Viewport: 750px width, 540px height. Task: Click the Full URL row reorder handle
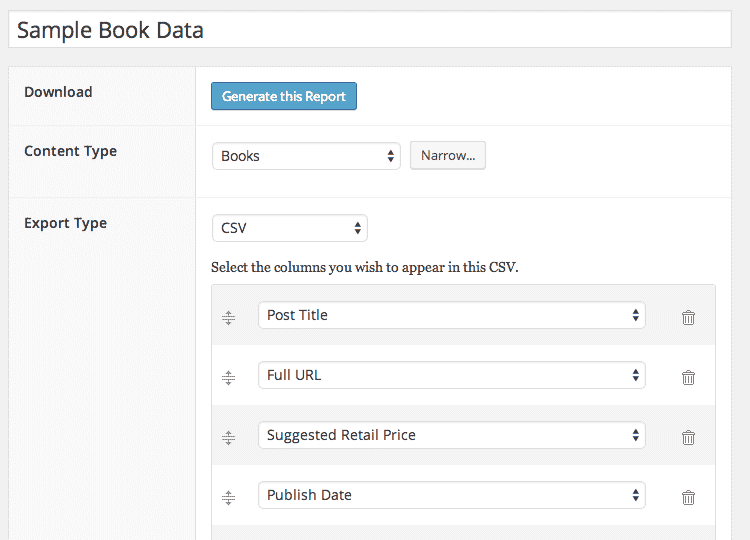[x=229, y=378]
